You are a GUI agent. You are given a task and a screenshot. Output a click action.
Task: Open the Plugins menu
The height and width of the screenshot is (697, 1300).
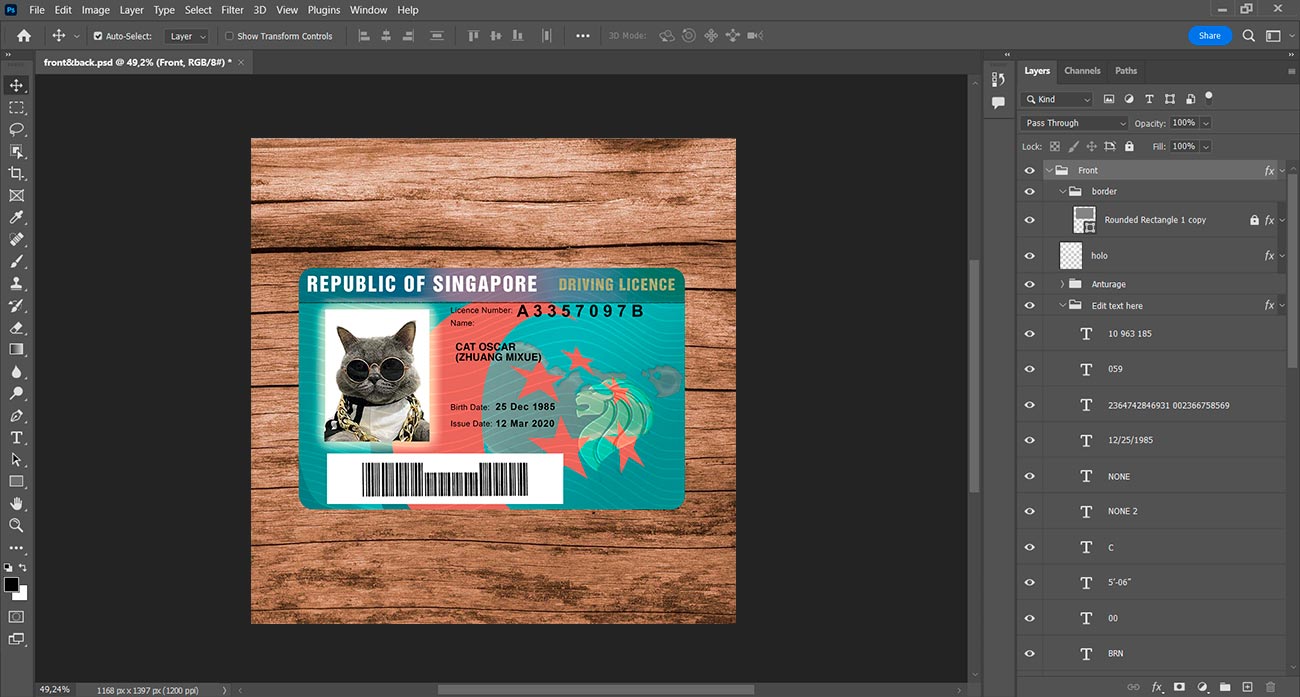pos(324,10)
